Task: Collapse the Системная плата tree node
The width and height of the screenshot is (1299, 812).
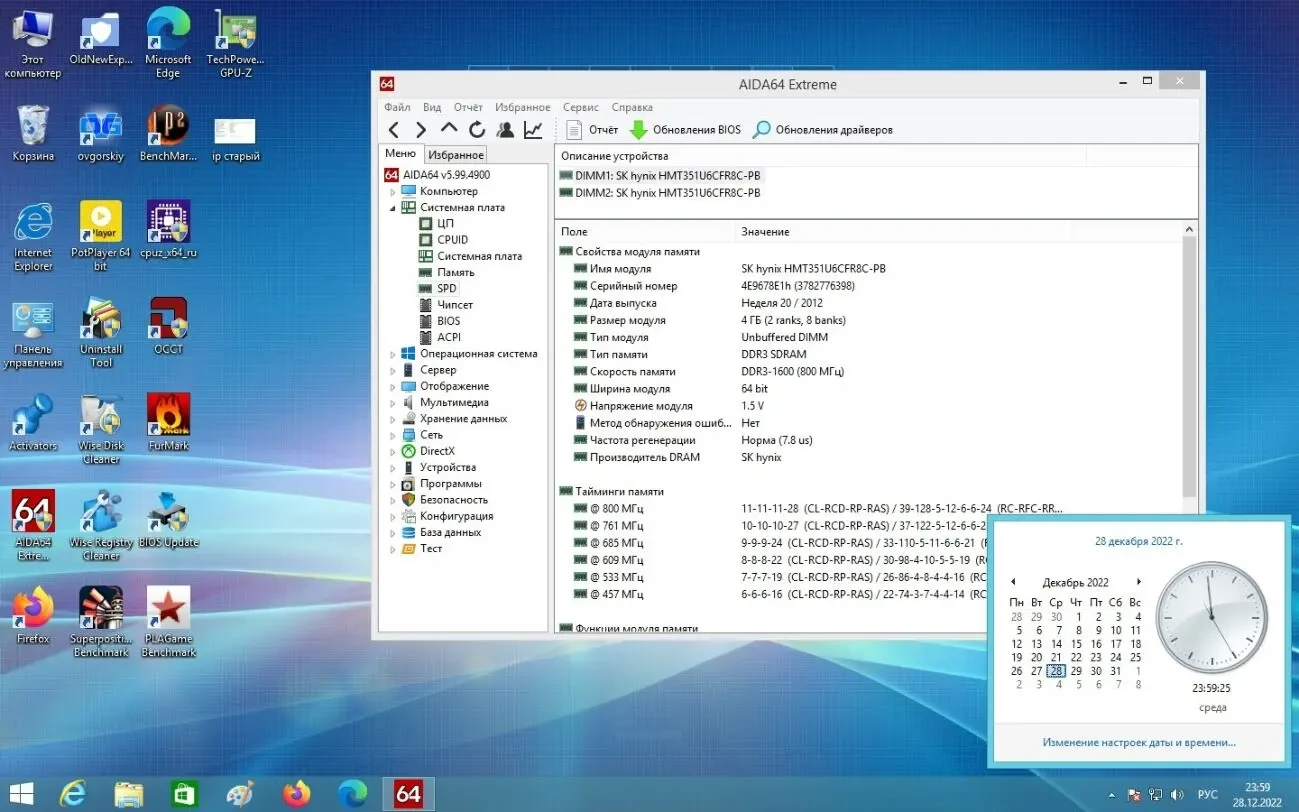Action: click(x=394, y=207)
